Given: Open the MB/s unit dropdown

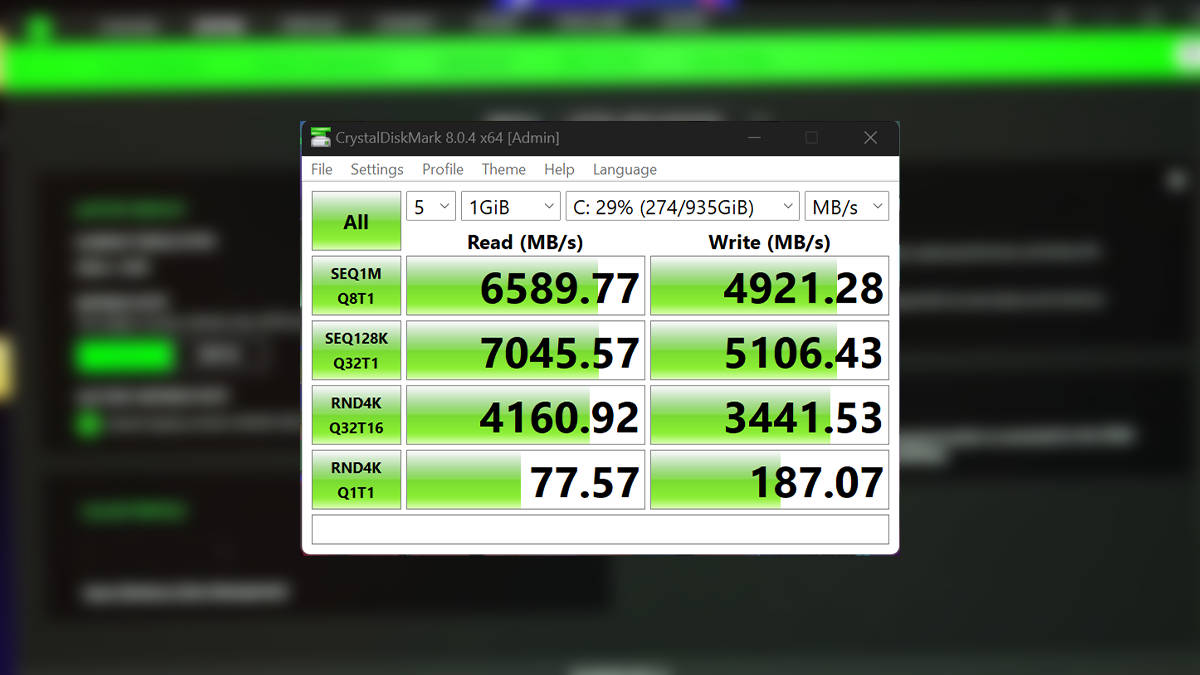Looking at the screenshot, I should tap(847, 207).
